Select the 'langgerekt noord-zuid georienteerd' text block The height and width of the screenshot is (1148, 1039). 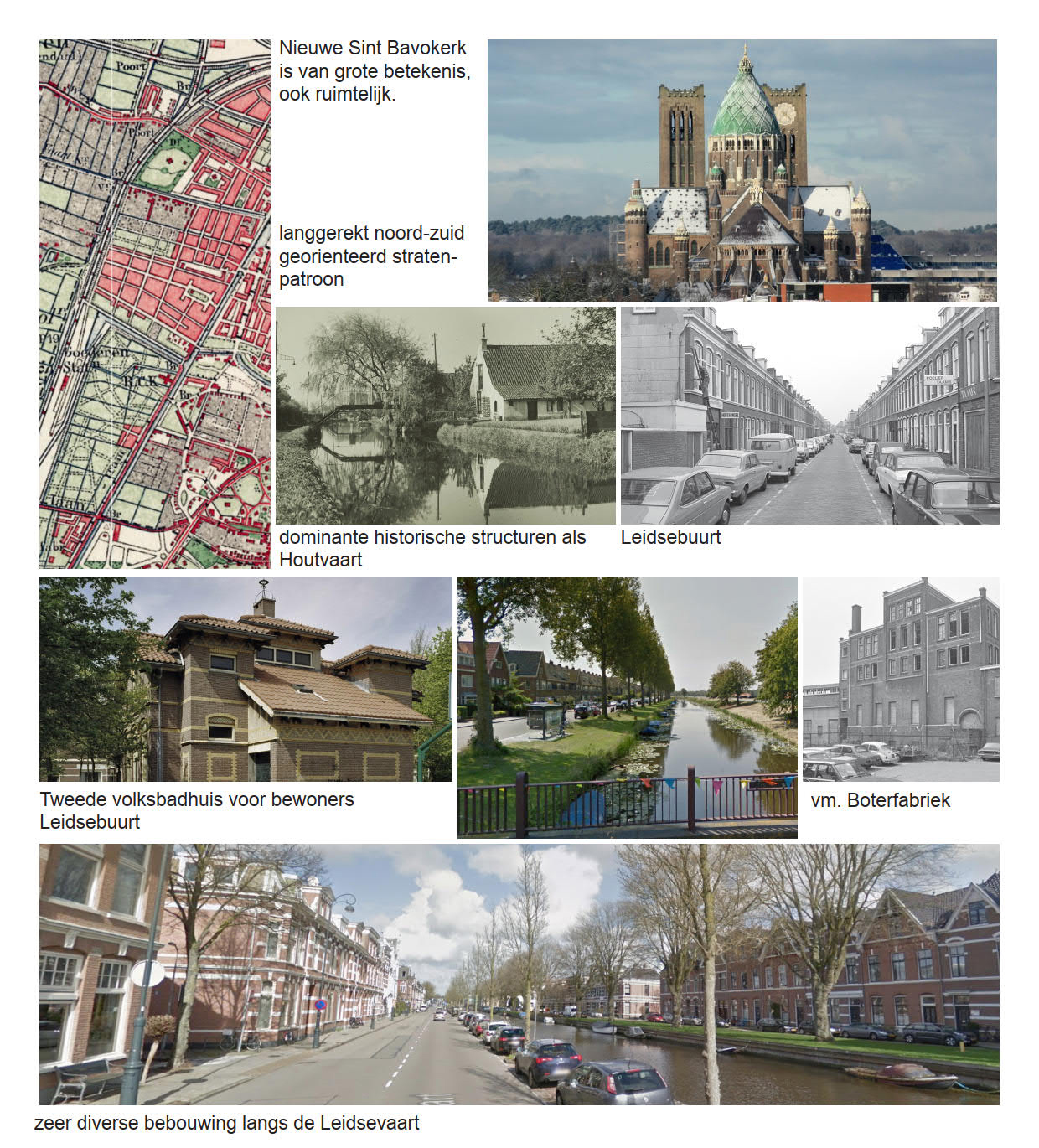[371, 256]
